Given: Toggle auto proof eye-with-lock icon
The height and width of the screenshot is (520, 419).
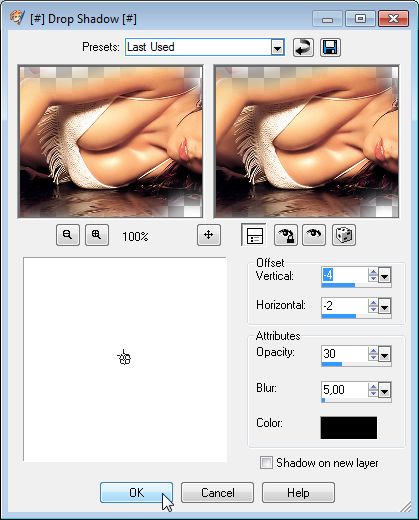Looking at the screenshot, I should pyautogui.click(x=285, y=235).
